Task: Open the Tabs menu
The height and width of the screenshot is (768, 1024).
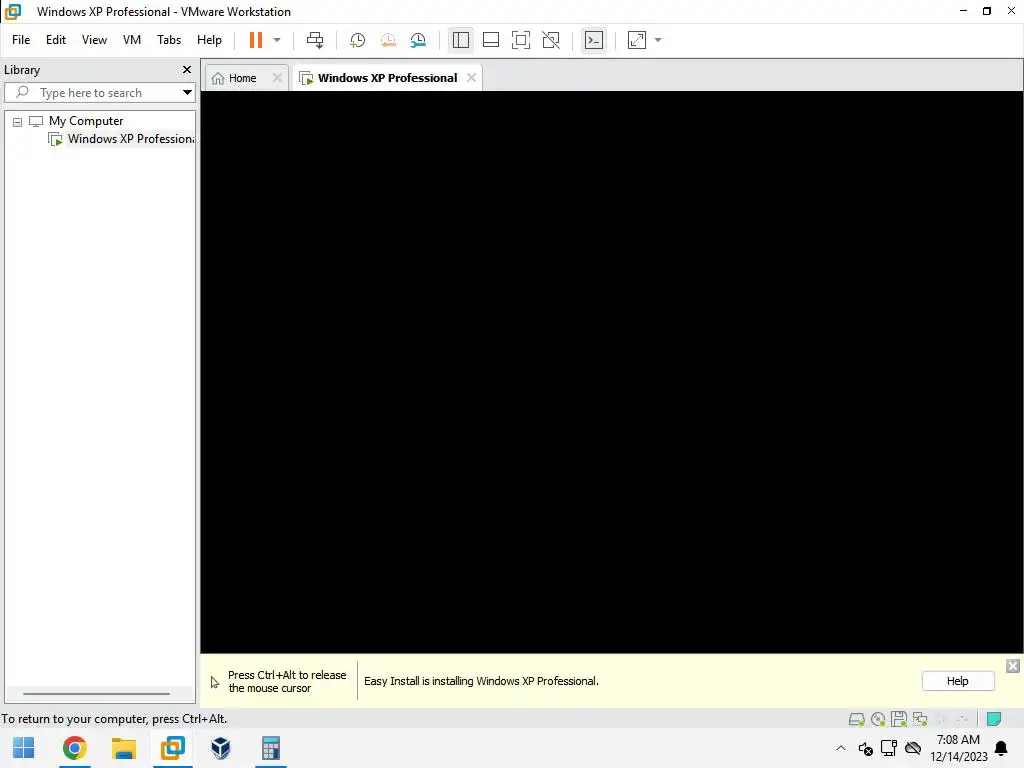Action: (168, 40)
